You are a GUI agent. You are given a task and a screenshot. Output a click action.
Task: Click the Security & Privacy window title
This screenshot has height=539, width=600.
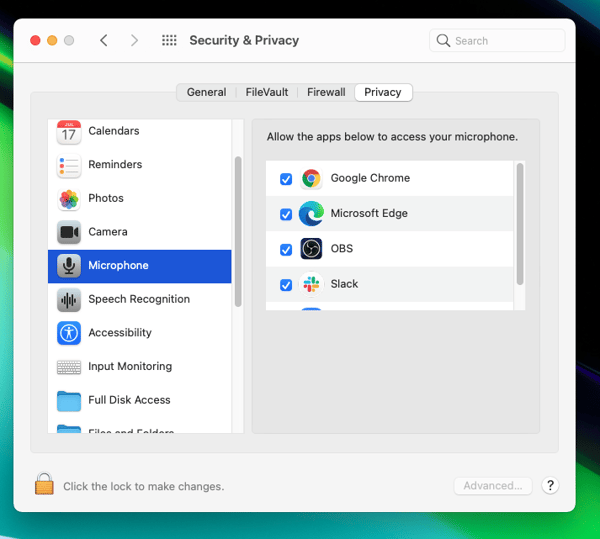[244, 40]
